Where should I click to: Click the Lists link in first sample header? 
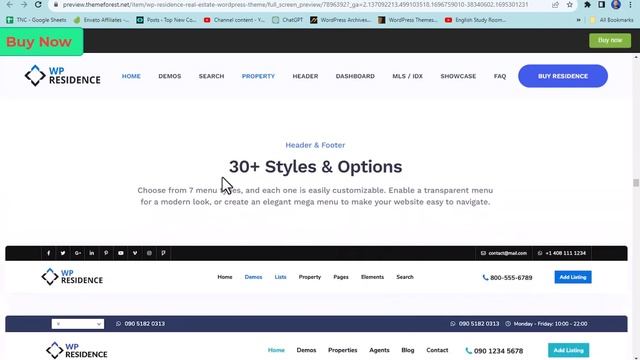[x=280, y=277]
